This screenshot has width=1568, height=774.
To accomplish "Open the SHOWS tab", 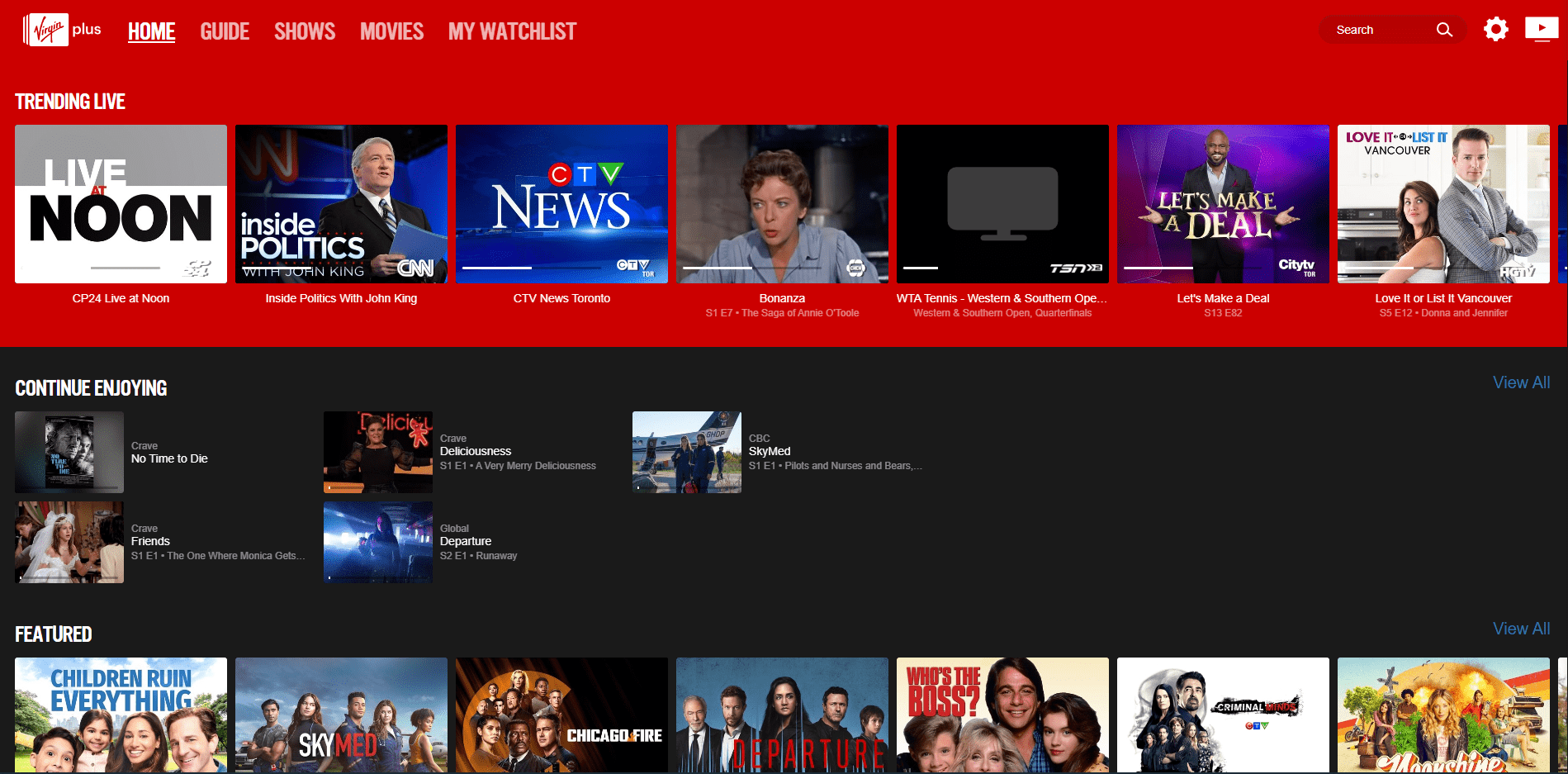I will 305,31.
